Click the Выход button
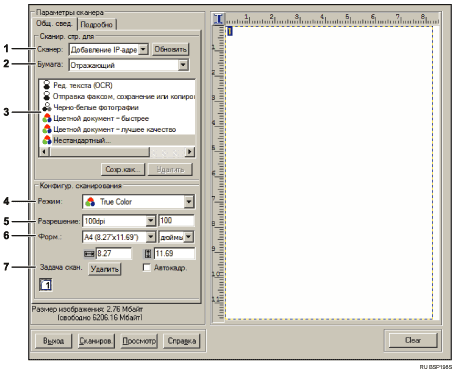This screenshot has width=456, height=371. click(53, 341)
